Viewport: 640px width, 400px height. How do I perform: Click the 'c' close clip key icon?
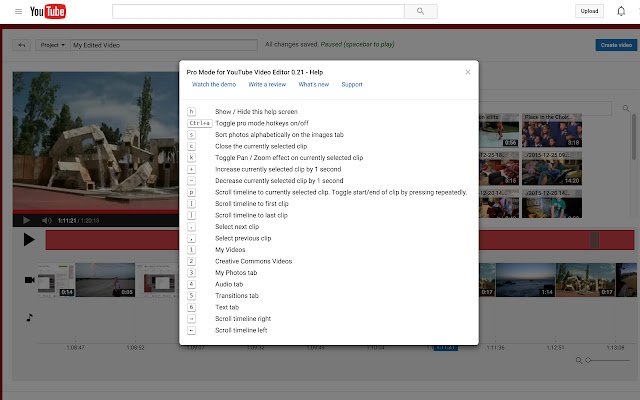(x=191, y=146)
